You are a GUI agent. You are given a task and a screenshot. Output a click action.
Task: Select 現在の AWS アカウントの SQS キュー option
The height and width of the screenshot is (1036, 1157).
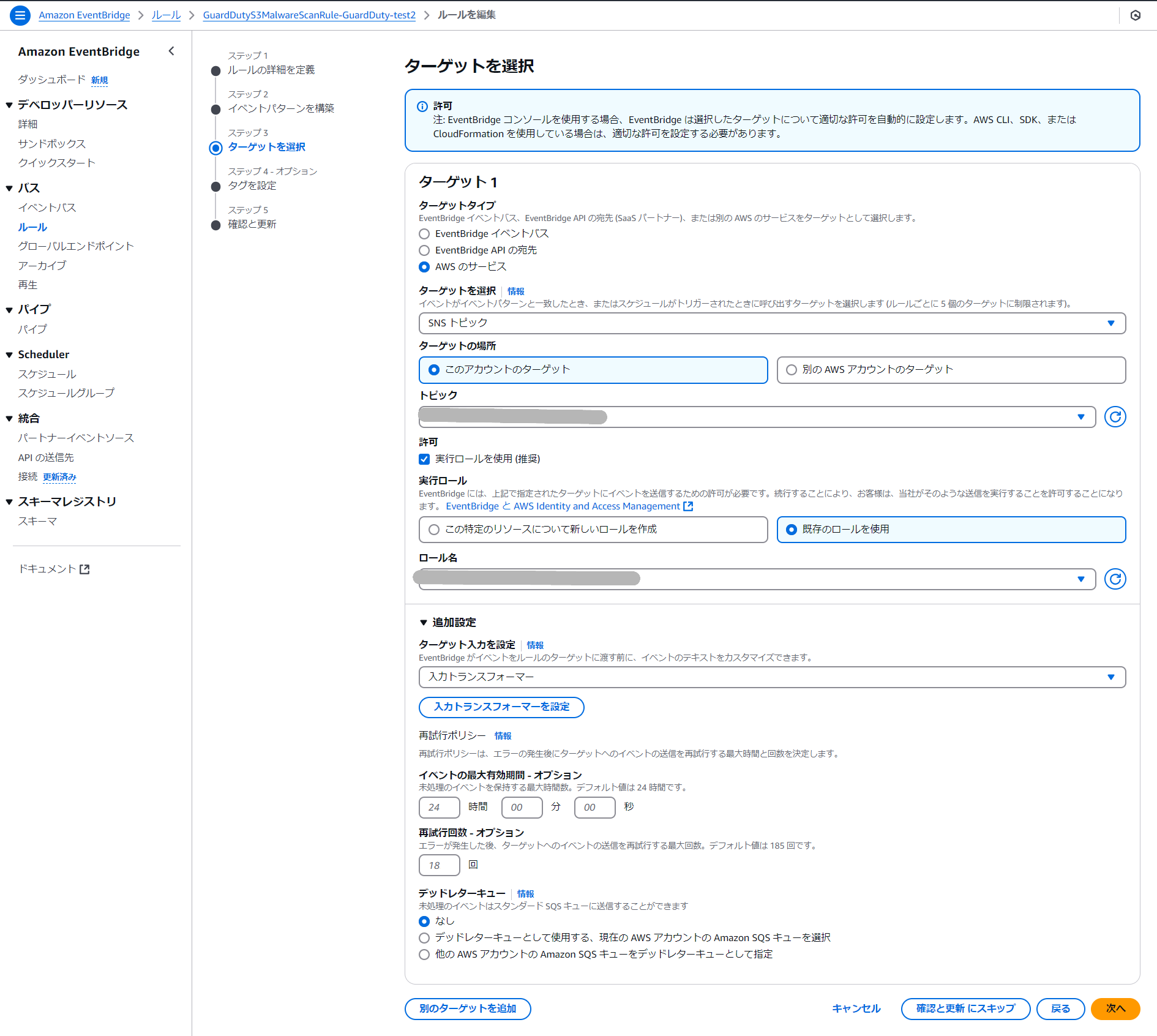tap(424, 938)
